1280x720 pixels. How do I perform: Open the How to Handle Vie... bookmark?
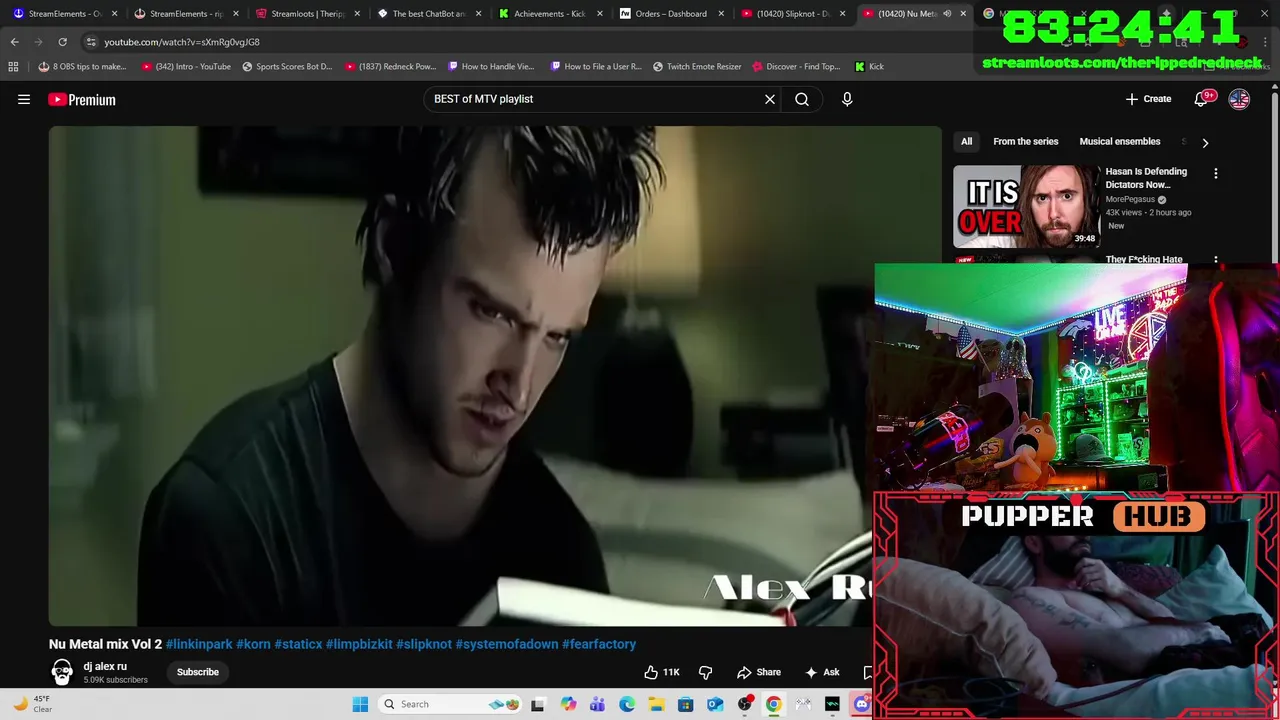[x=491, y=66]
